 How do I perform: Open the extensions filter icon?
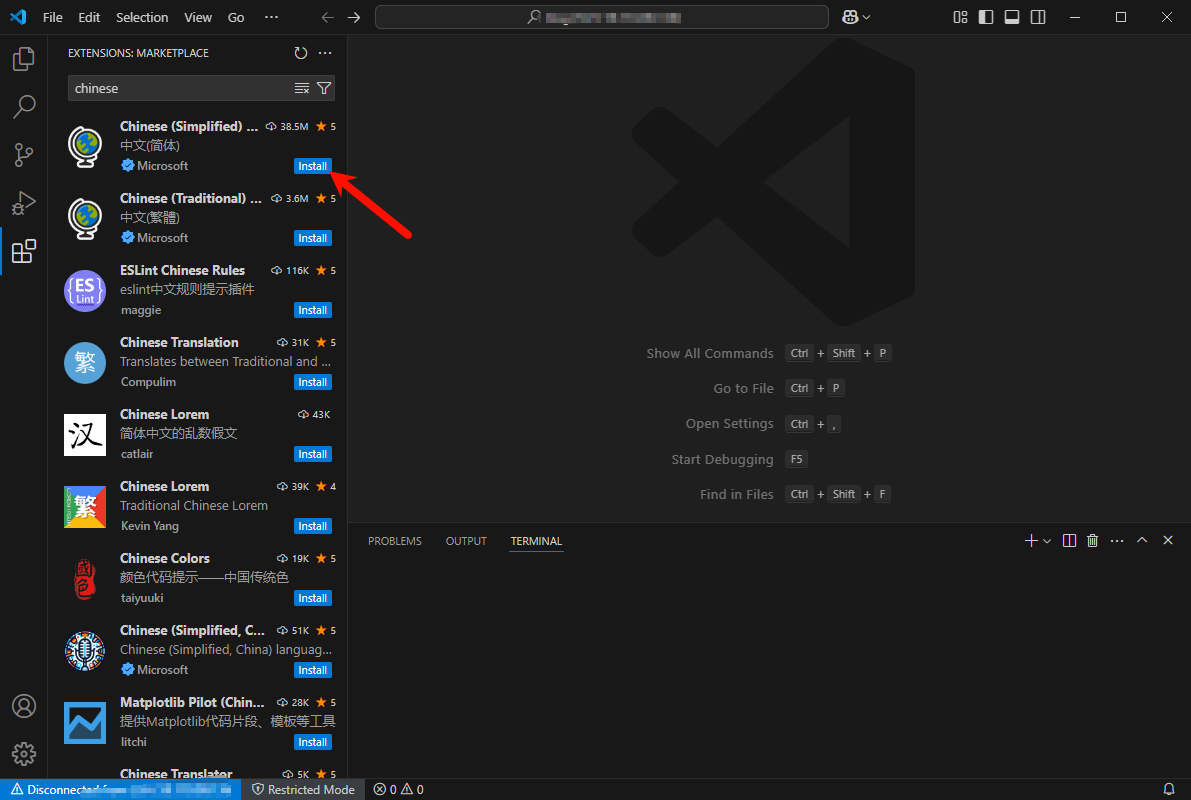pyautogui.click(x=324, y=88)
